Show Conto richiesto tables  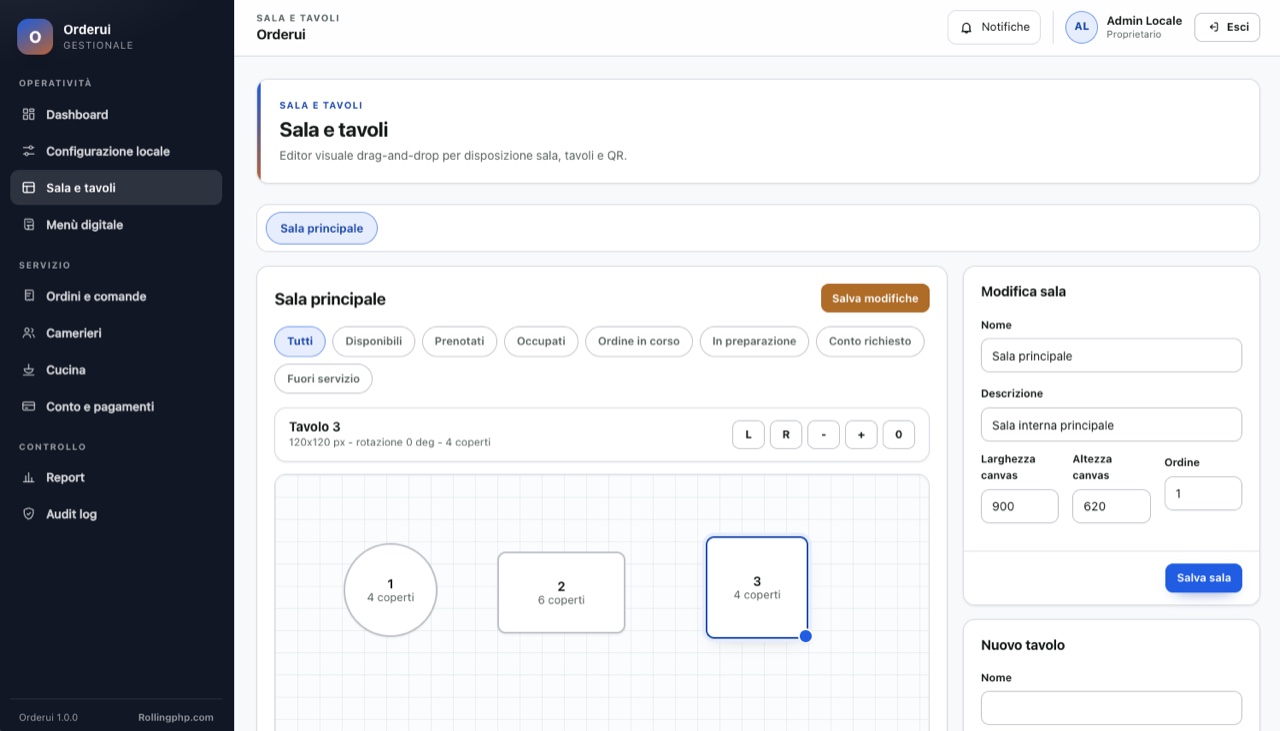[870, 341]
